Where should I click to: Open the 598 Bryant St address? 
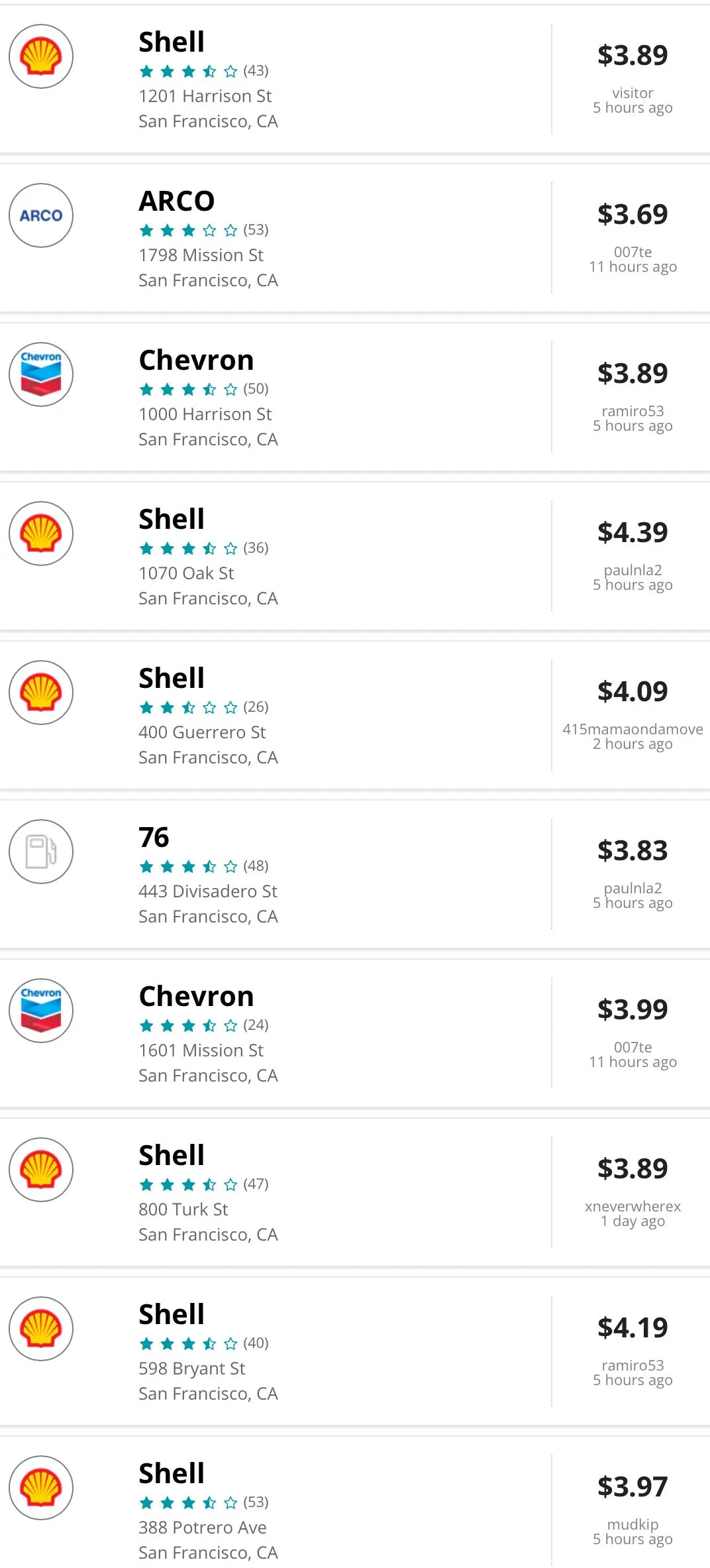[192, 1369]
